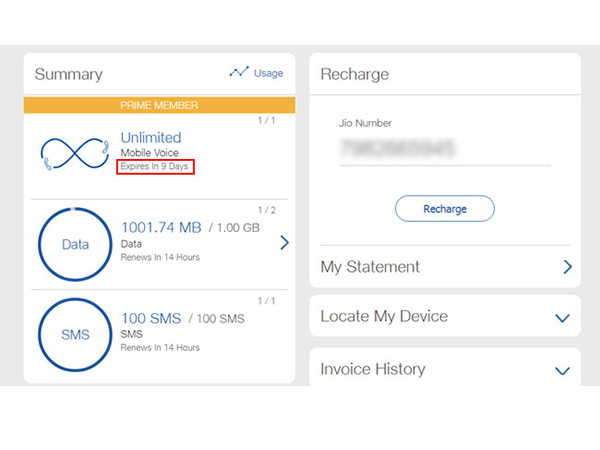600x450 pixels.
Task: Expand the Invoice History section
Action: [561, 370]
